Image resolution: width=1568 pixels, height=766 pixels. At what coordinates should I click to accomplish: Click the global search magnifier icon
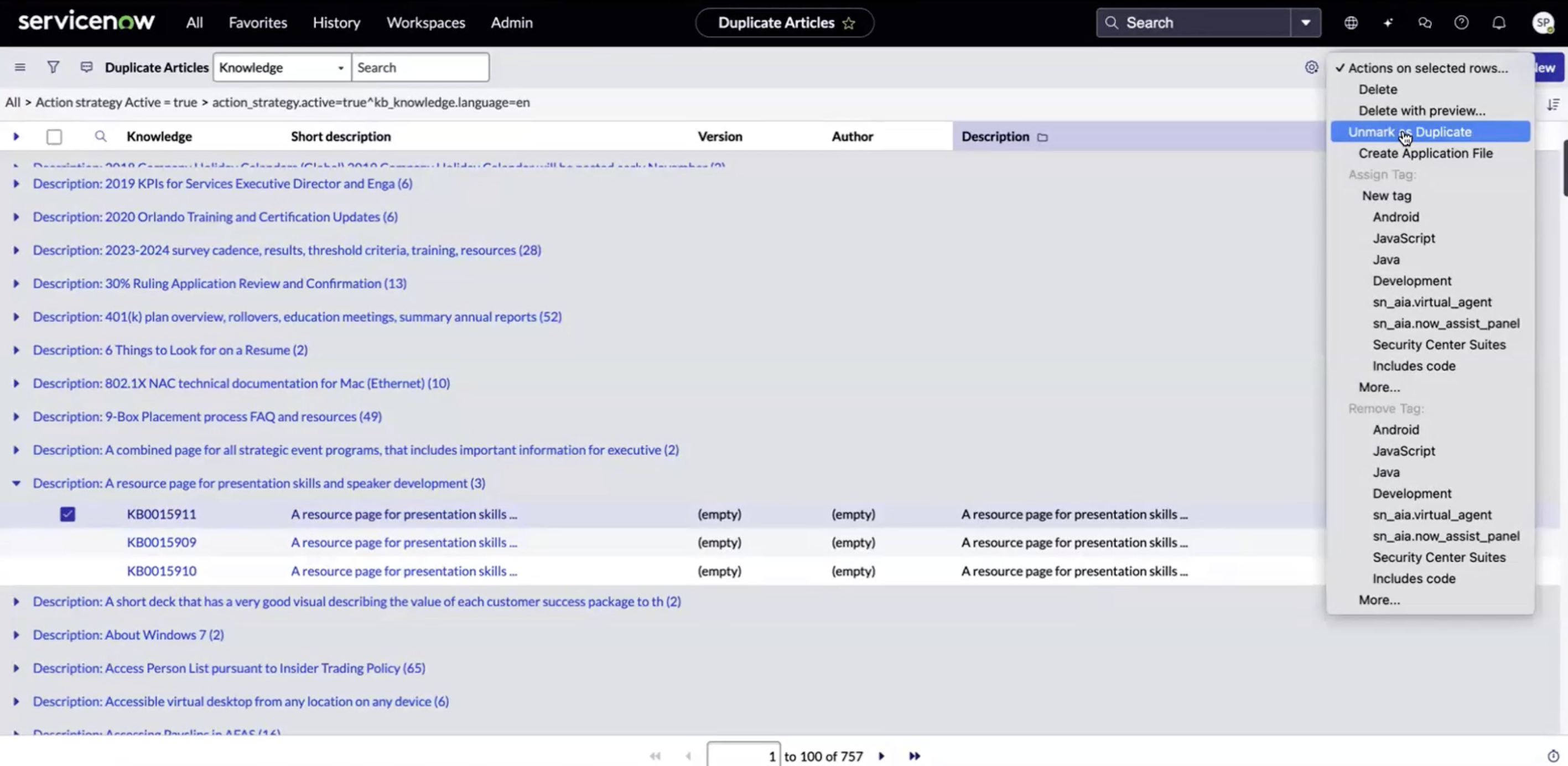(1112, 23)
